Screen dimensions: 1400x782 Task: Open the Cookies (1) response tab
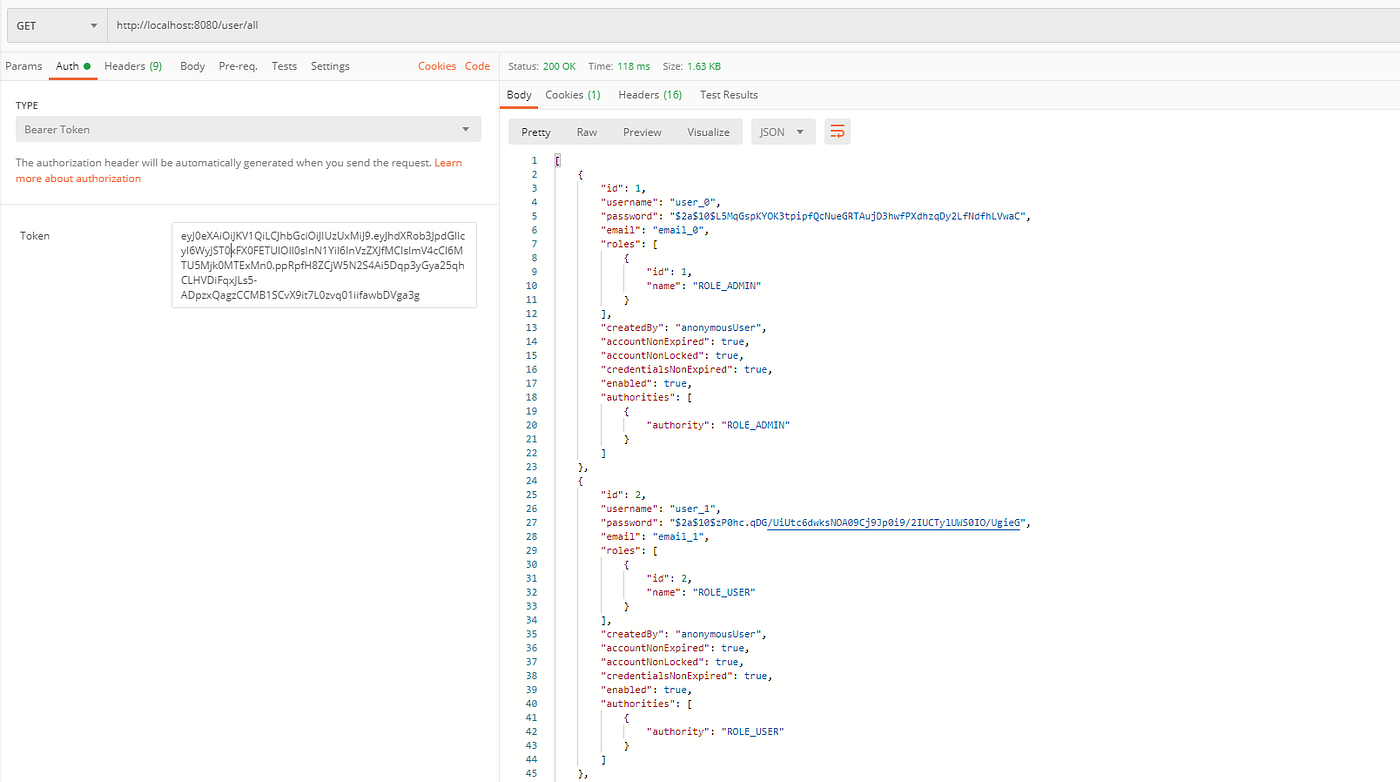pos(572,94)
